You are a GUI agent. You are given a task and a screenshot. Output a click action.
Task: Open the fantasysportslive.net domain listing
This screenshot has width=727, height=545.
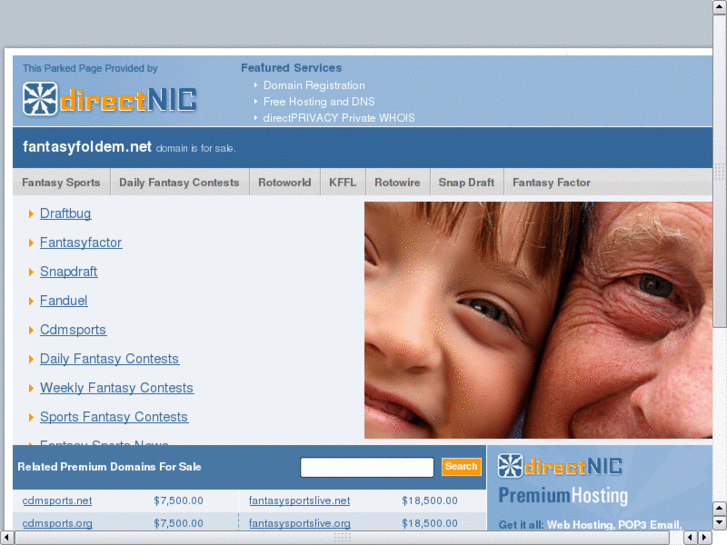click(300, 501)
